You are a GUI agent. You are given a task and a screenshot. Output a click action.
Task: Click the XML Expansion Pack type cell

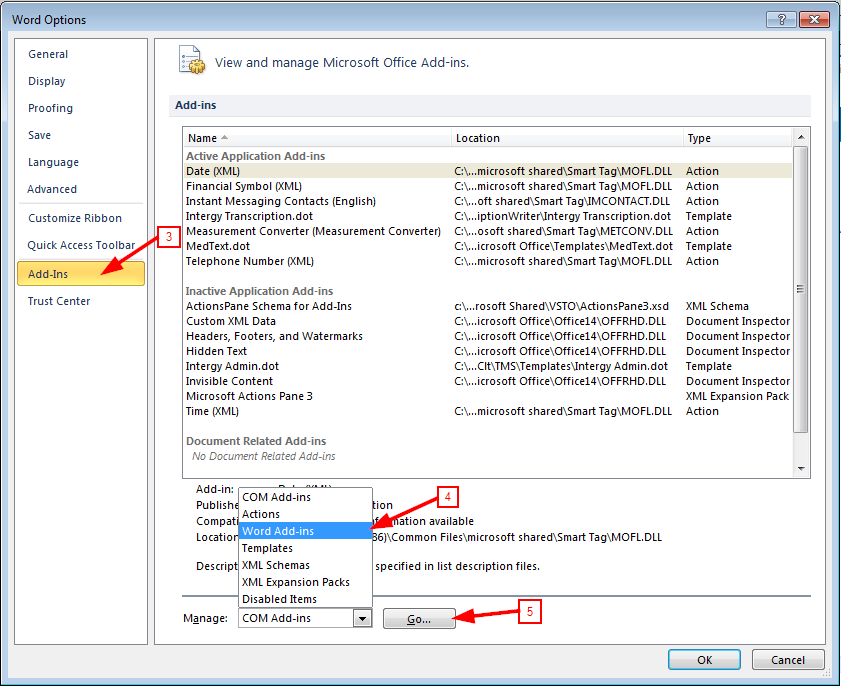pyautogui.click(x=737, y=396)
